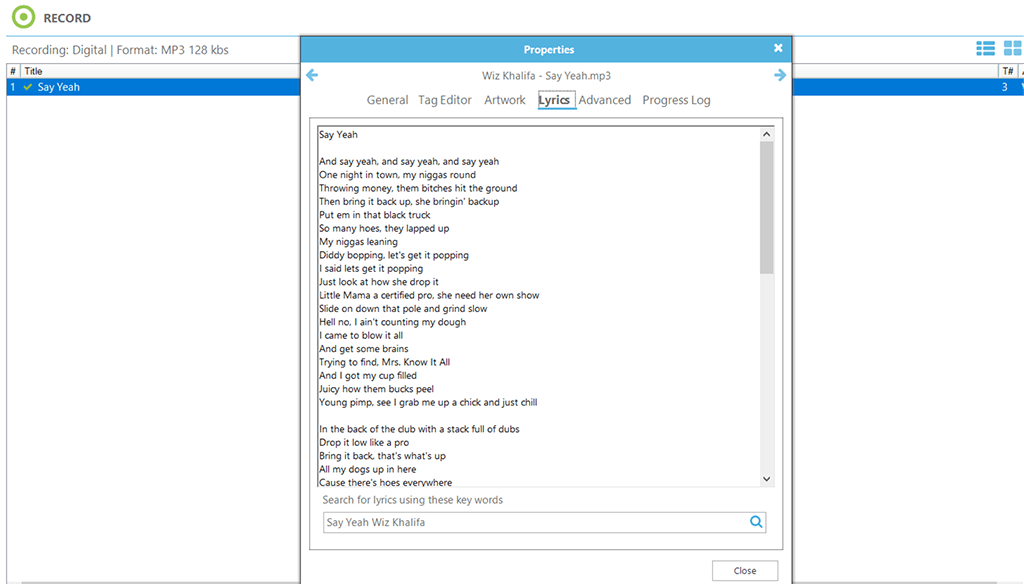This screenshot has height=584, width=1024.
Task: Go to previous track with left arrow
Action: coord(312,75)
